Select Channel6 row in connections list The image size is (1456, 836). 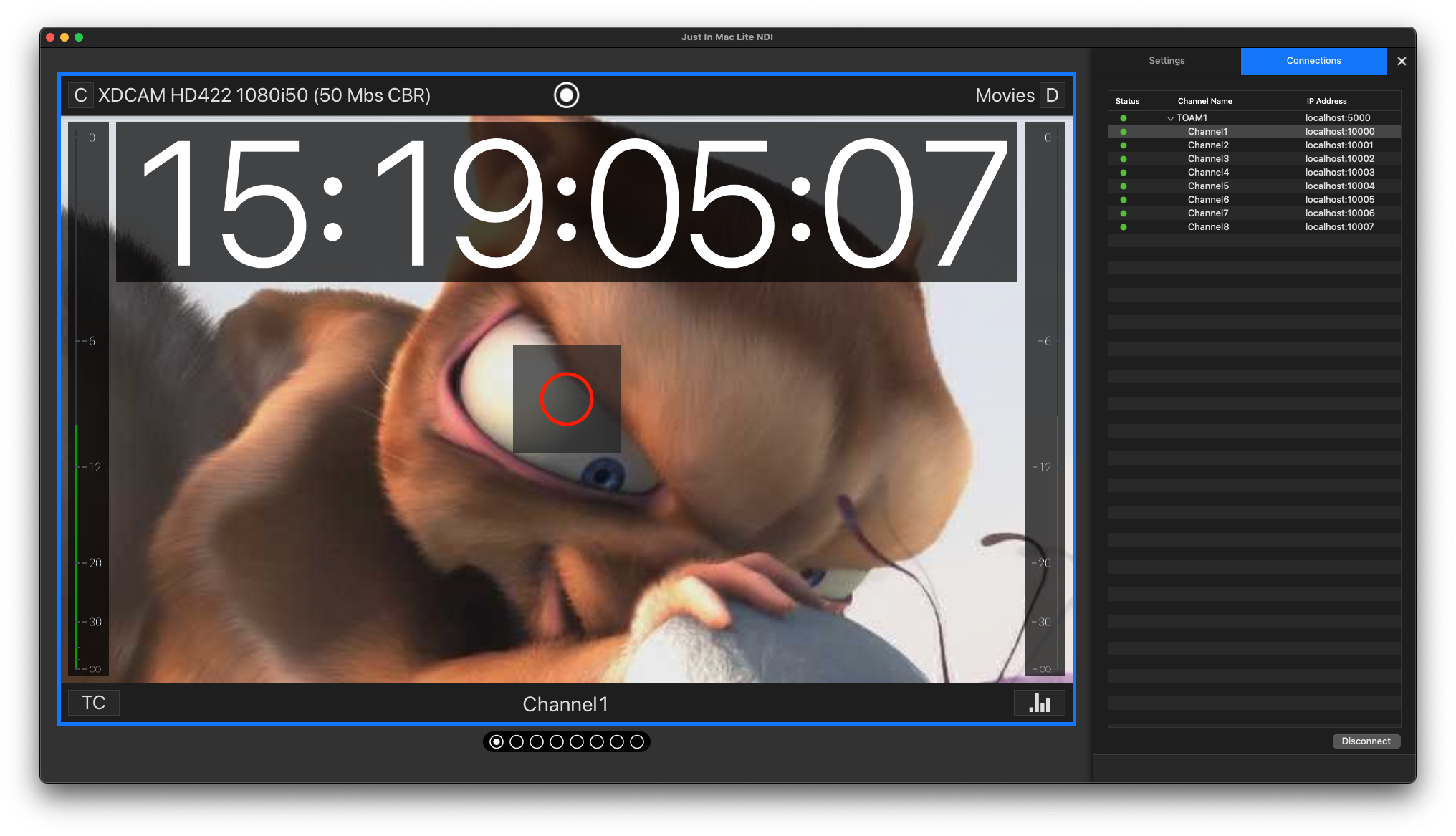click(1254, 200)
